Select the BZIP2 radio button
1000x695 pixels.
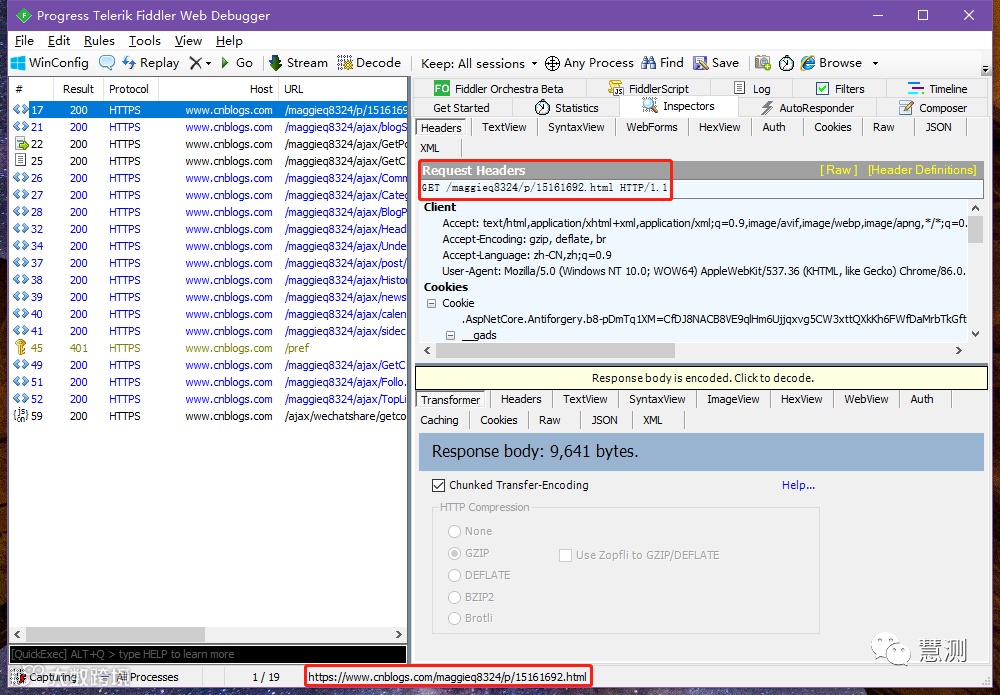click(454, 597)
